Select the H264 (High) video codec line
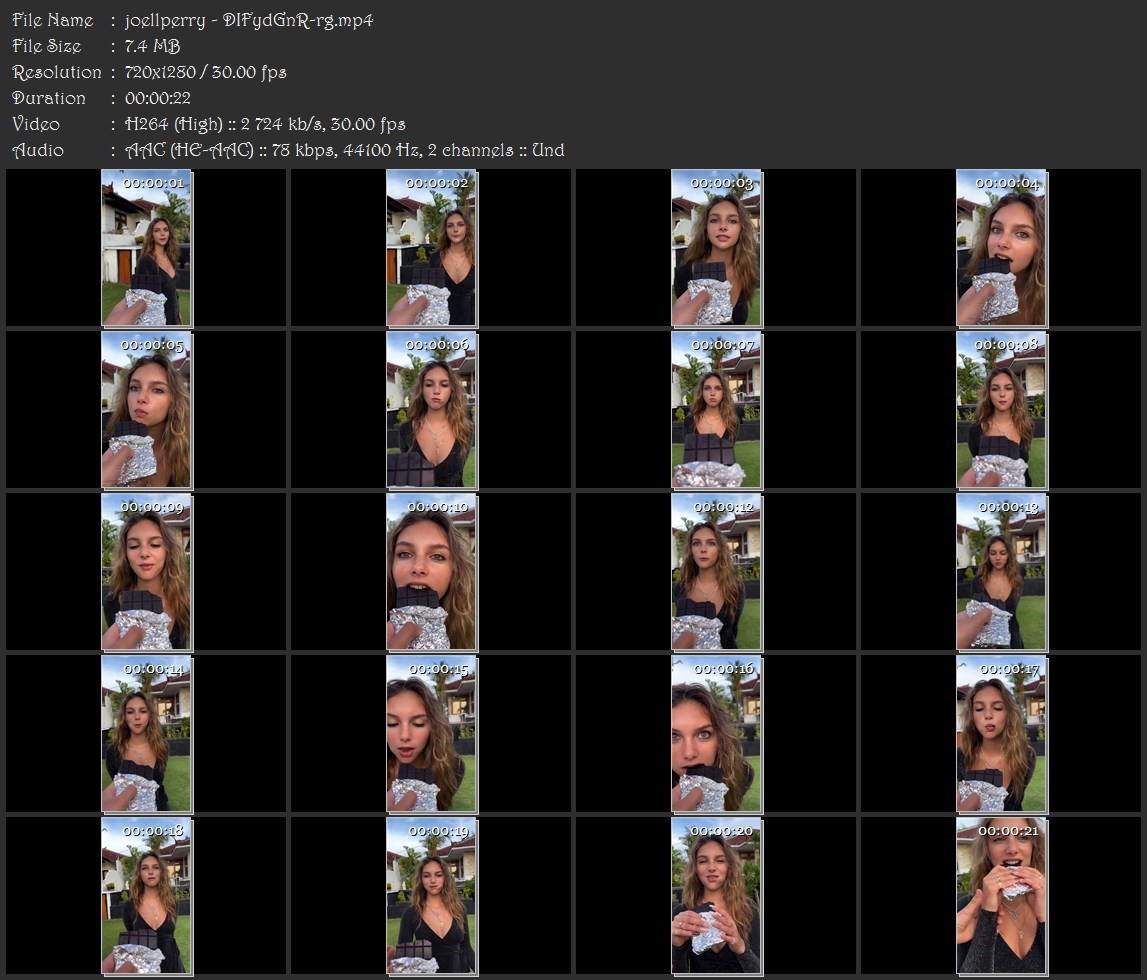This screenshot has width=1147, height=980. 265,124
